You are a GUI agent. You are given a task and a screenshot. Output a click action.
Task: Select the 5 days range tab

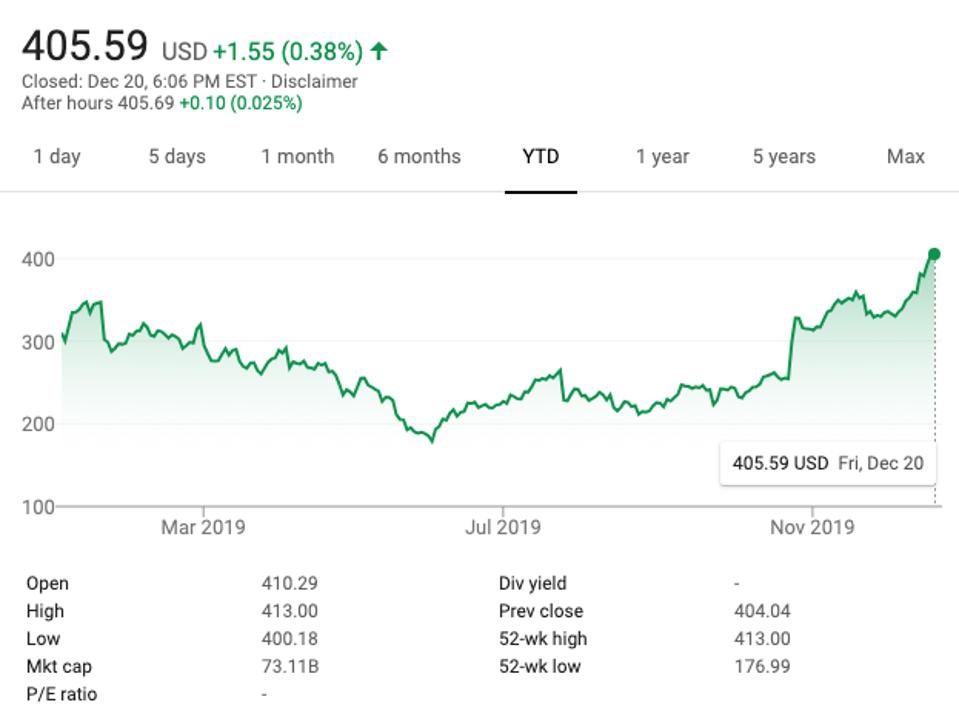point(177,157)
